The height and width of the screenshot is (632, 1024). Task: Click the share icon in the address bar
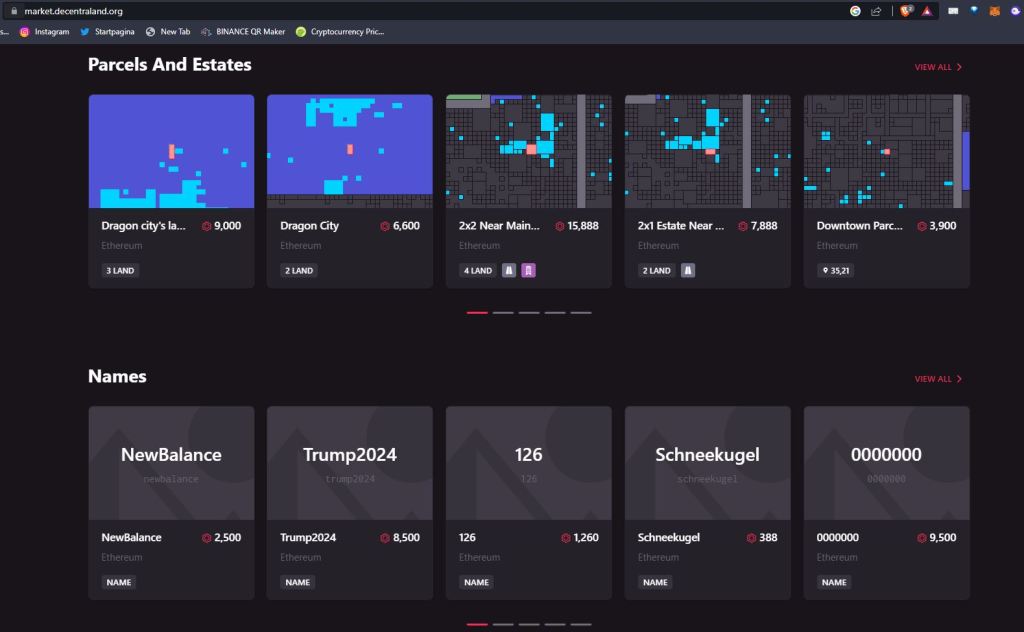[x=876, y=11]
